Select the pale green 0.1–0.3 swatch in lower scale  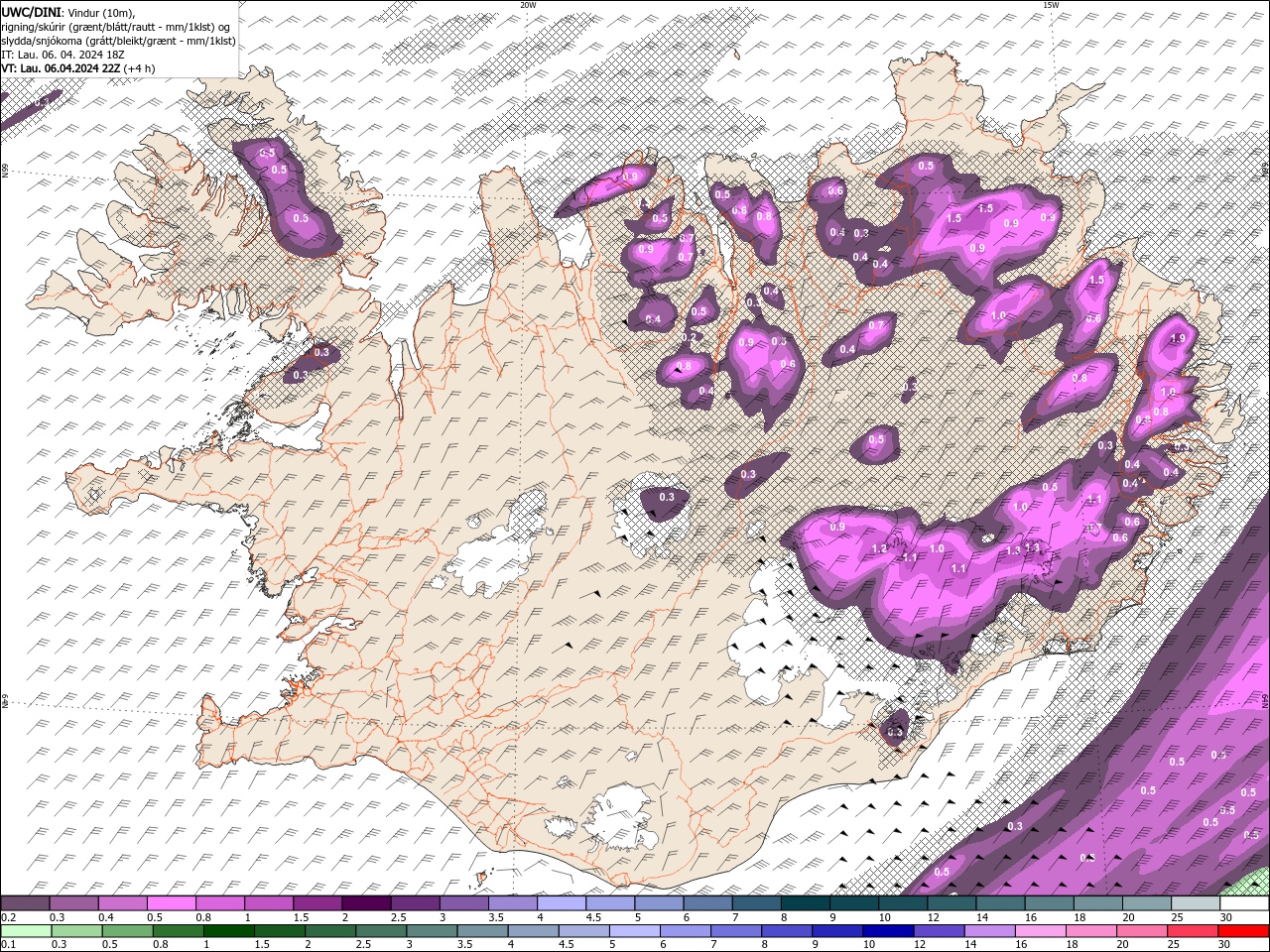pos(26,931)
